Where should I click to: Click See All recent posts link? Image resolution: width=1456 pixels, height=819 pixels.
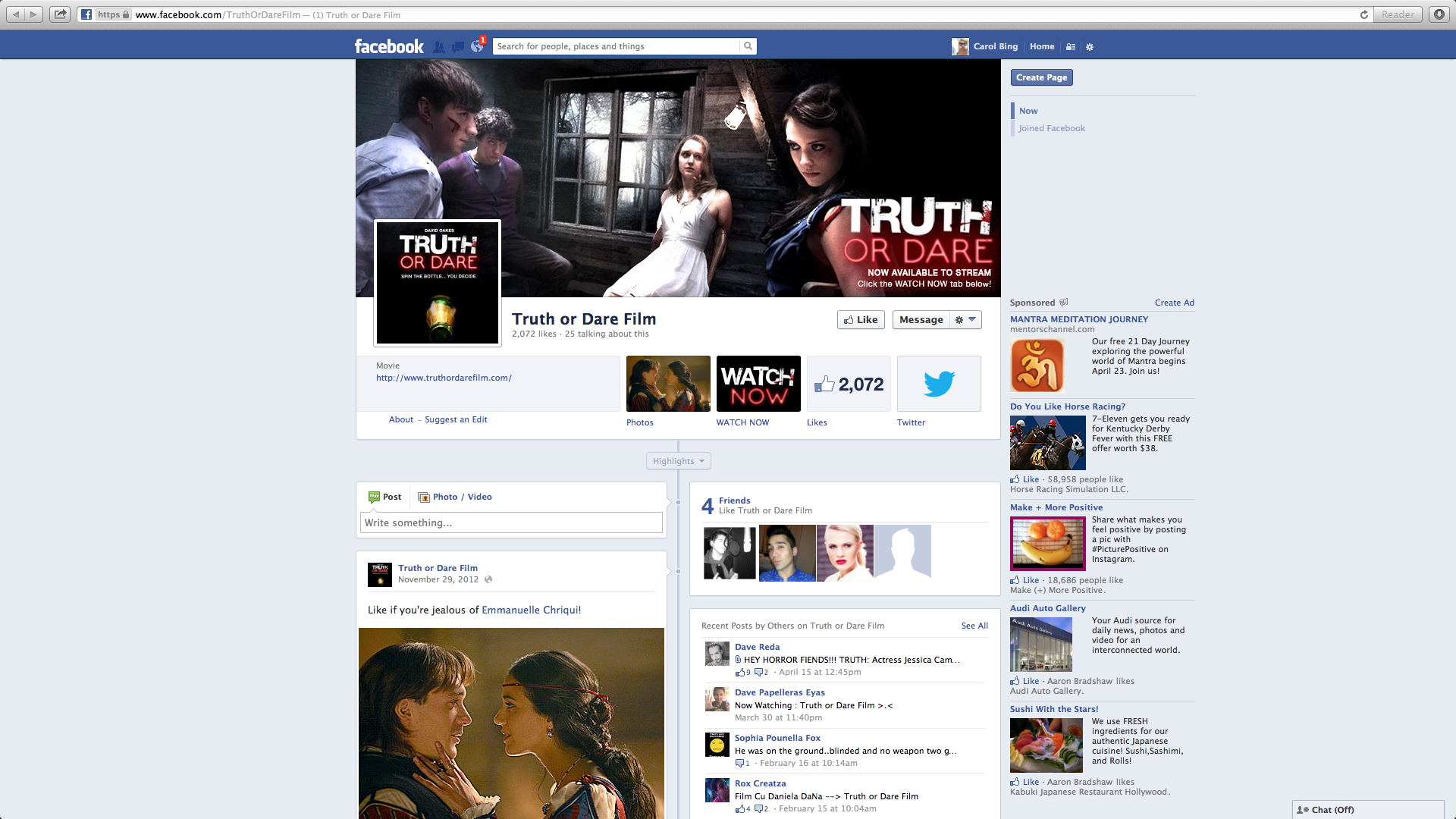974,626
